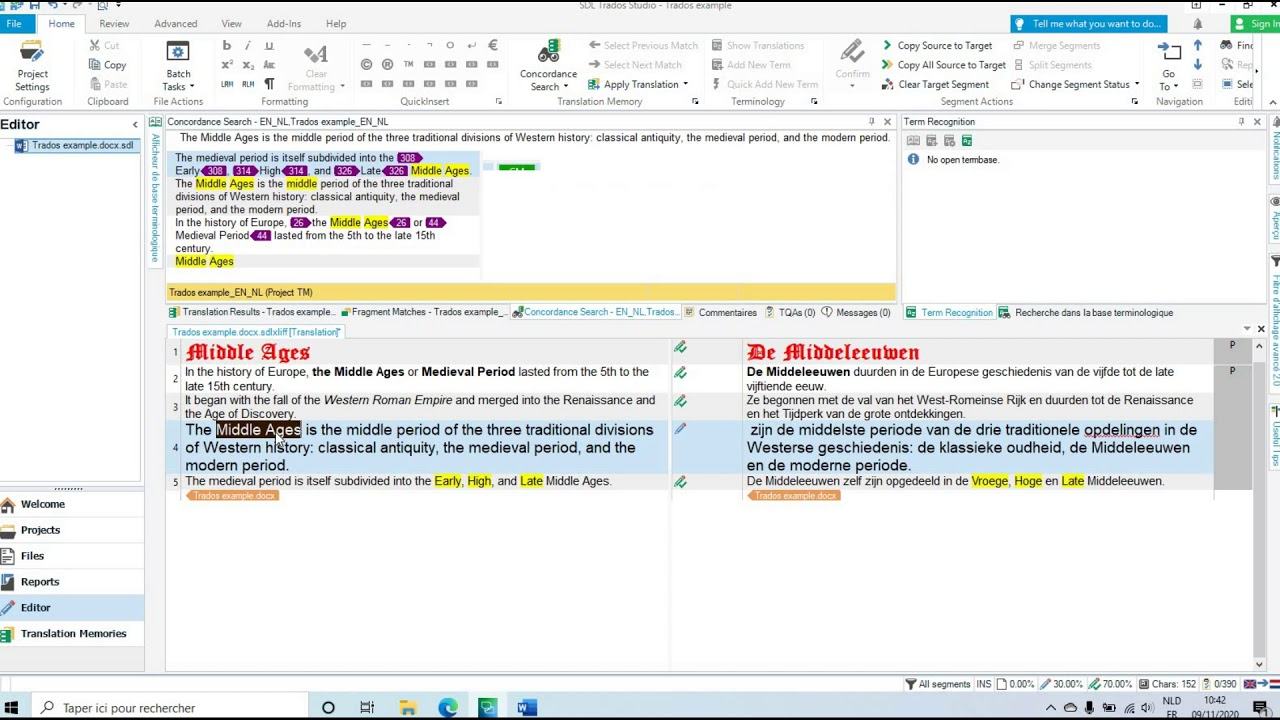
Task: Toggle the show paragraph marks pilcrow
Action: click(269, 84)
